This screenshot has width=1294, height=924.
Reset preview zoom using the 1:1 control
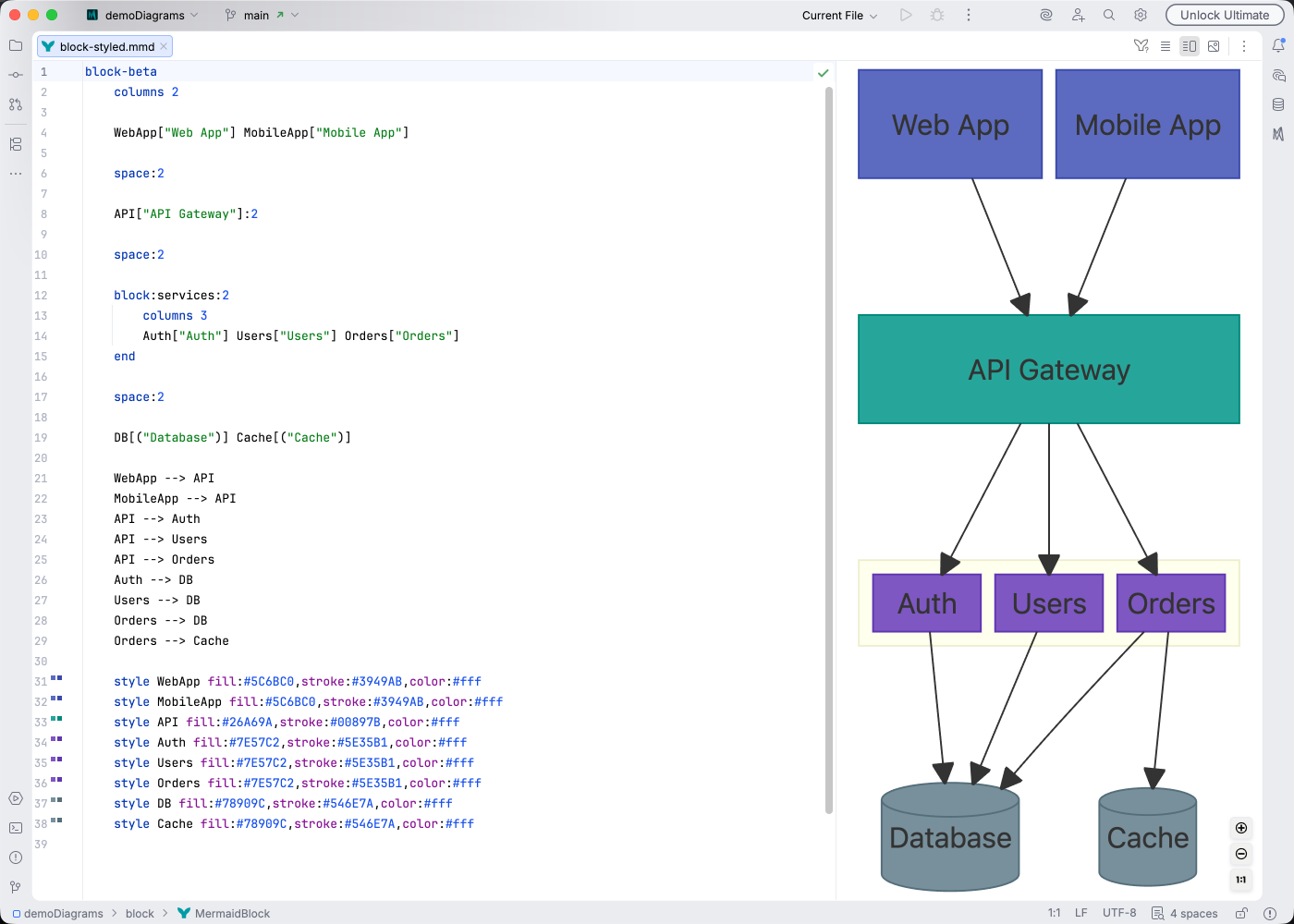[x=1240, y=880]
